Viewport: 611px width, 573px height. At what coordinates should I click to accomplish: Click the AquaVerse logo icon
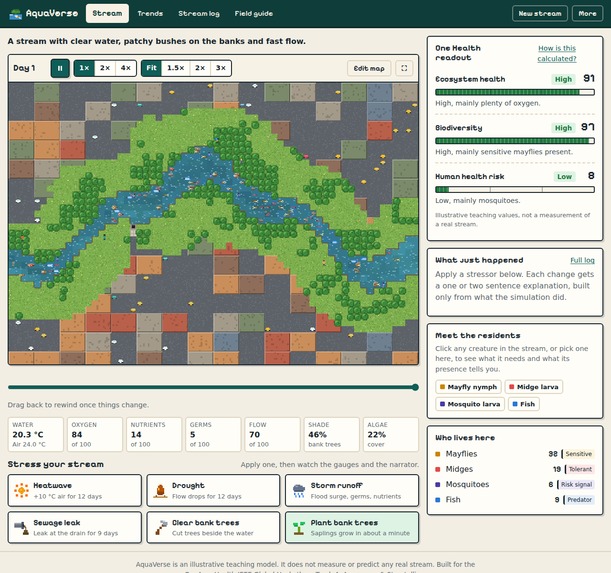point(16,14)
